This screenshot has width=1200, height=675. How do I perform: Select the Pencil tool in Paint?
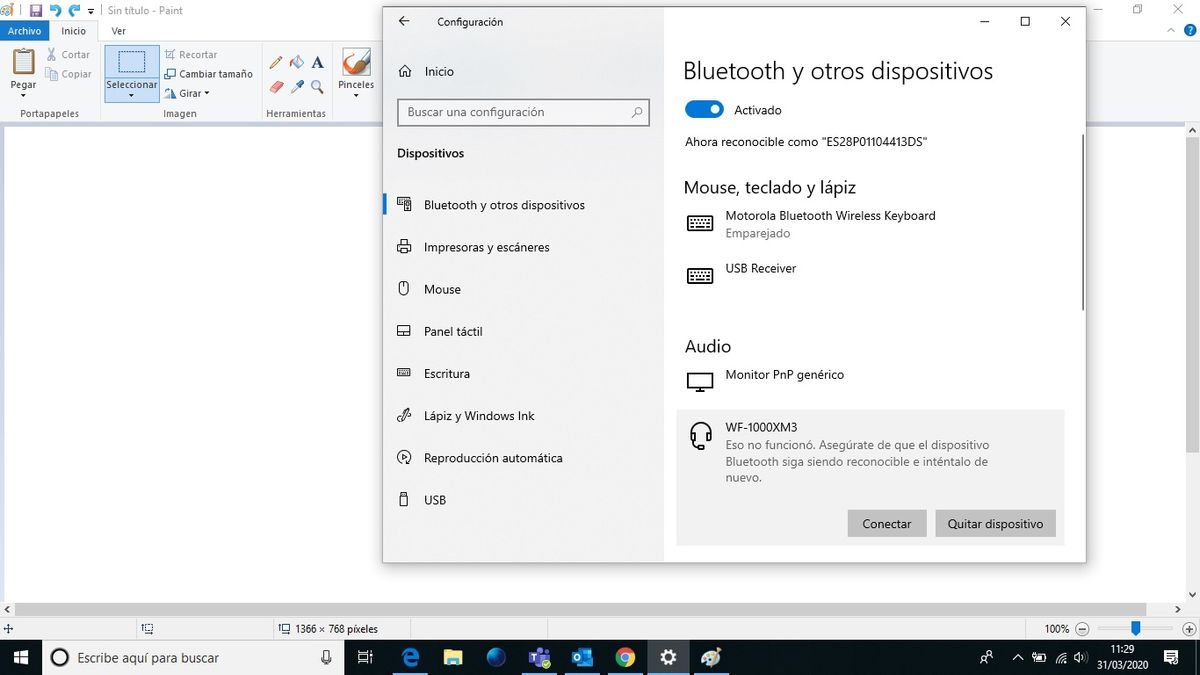[x=277, y=62]
